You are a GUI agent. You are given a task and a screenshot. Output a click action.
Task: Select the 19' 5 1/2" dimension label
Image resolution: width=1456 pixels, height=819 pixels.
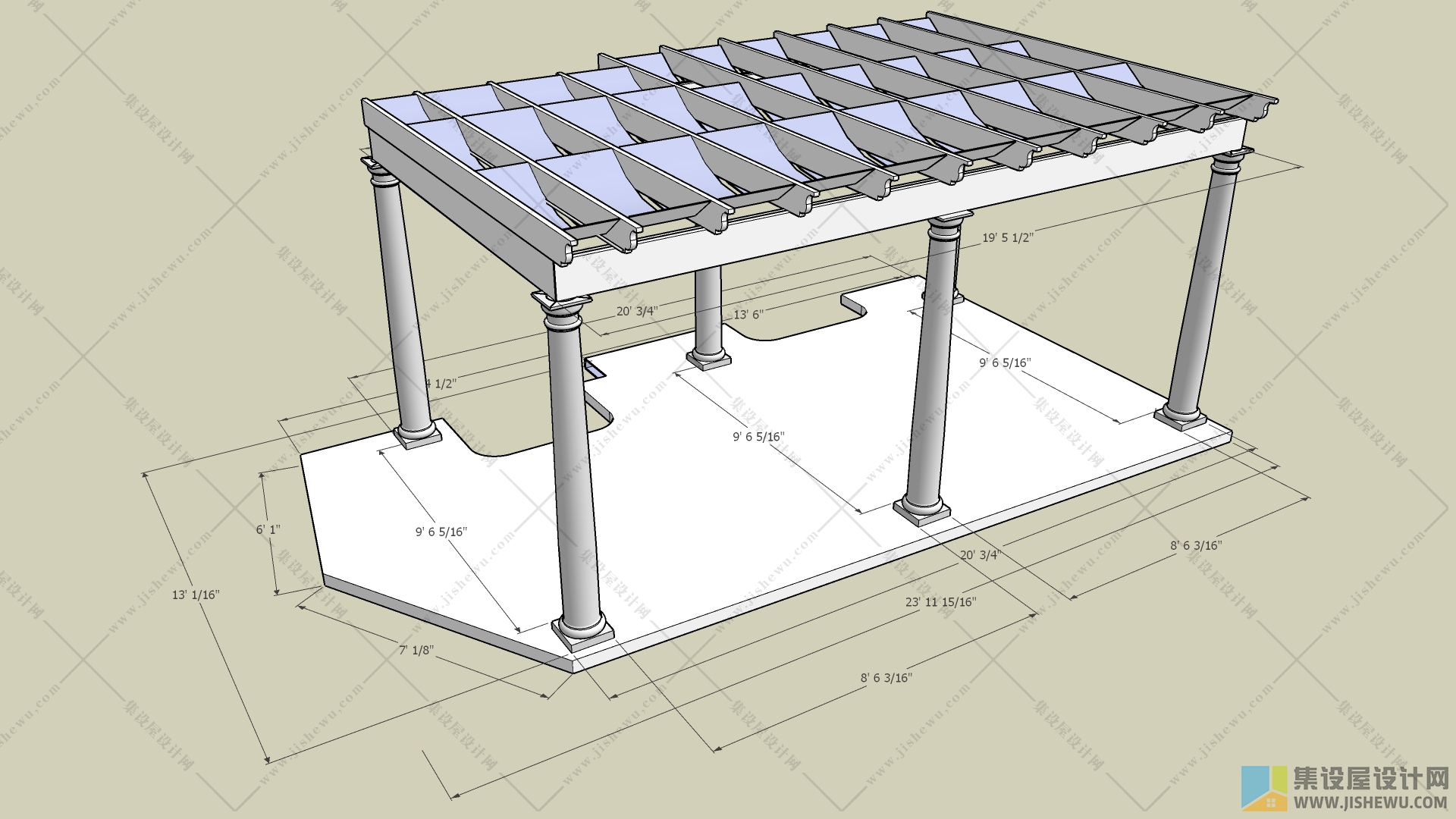(x=1007, y=237)
